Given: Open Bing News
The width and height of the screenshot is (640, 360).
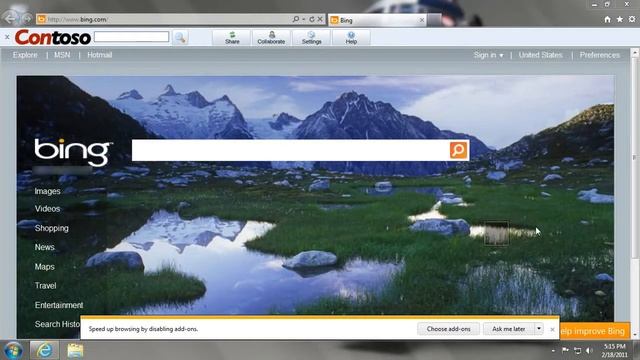Looking at the screenshot, I should point(44,247).
